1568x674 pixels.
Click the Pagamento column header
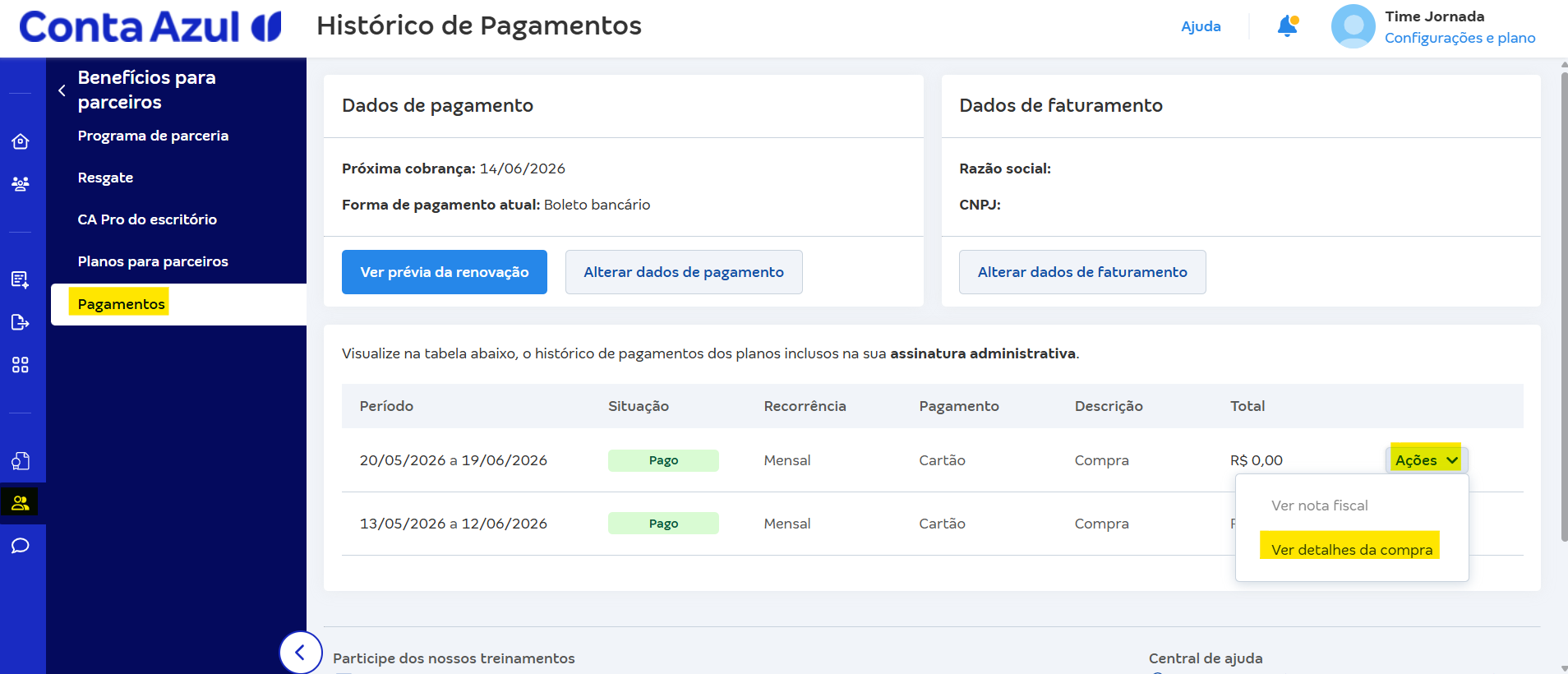pos(959,406)
